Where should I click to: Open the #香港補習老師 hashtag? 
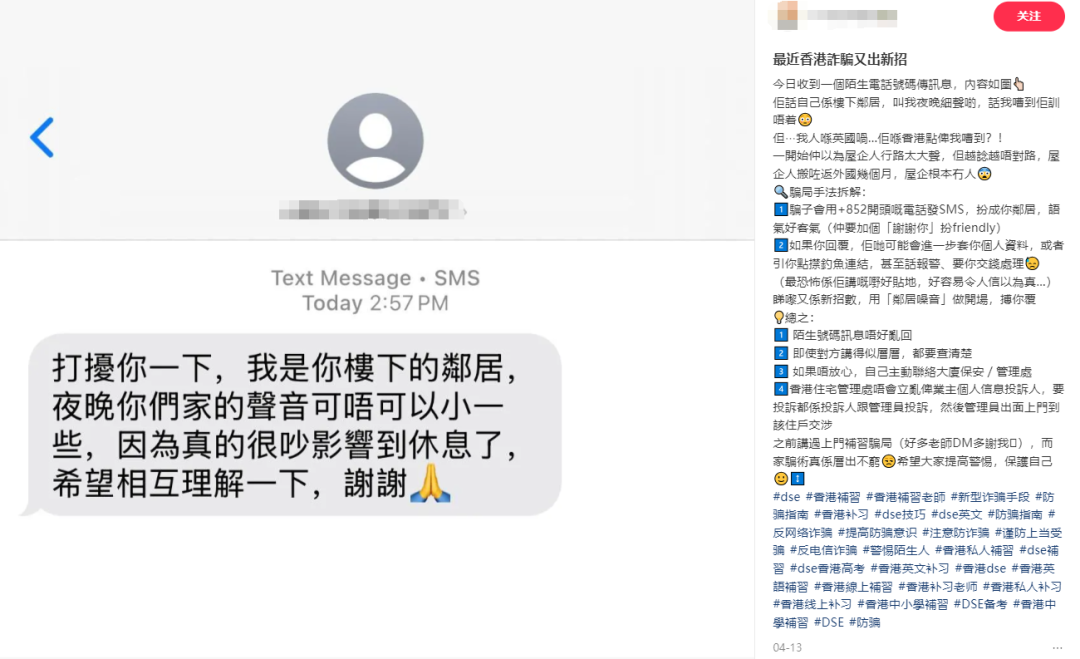coord(905,496)
